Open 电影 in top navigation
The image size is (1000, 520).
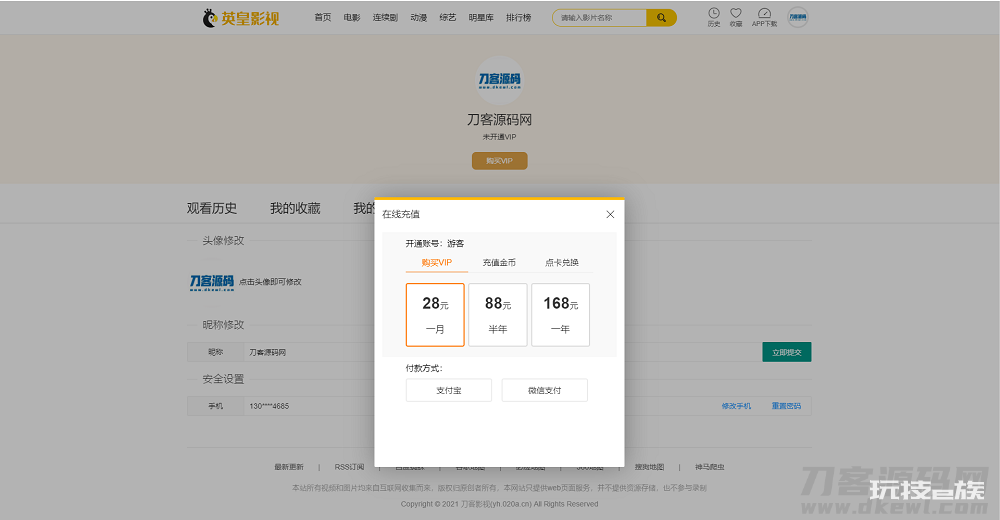click(352, 18)
